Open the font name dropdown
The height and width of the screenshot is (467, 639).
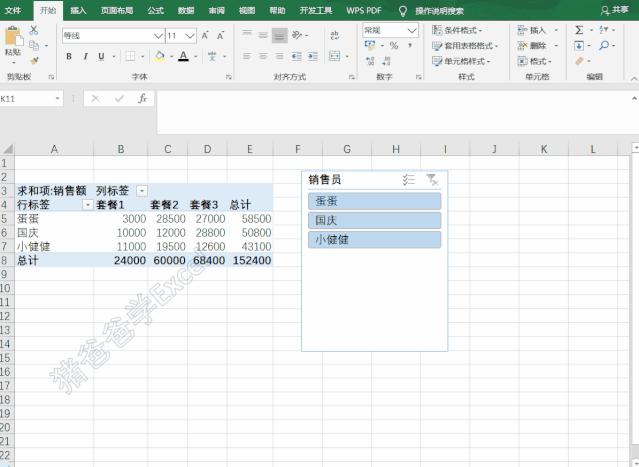[x=158, y=36]
